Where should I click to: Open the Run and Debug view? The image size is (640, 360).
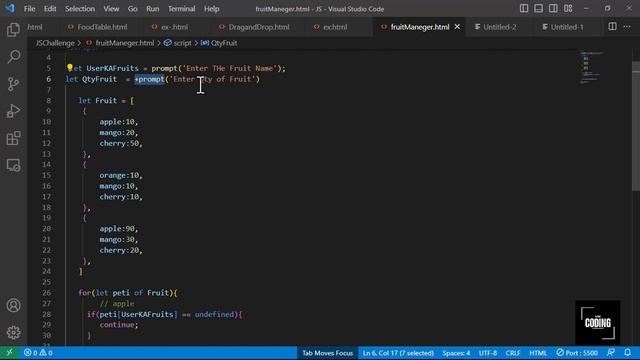pos(13,111)
